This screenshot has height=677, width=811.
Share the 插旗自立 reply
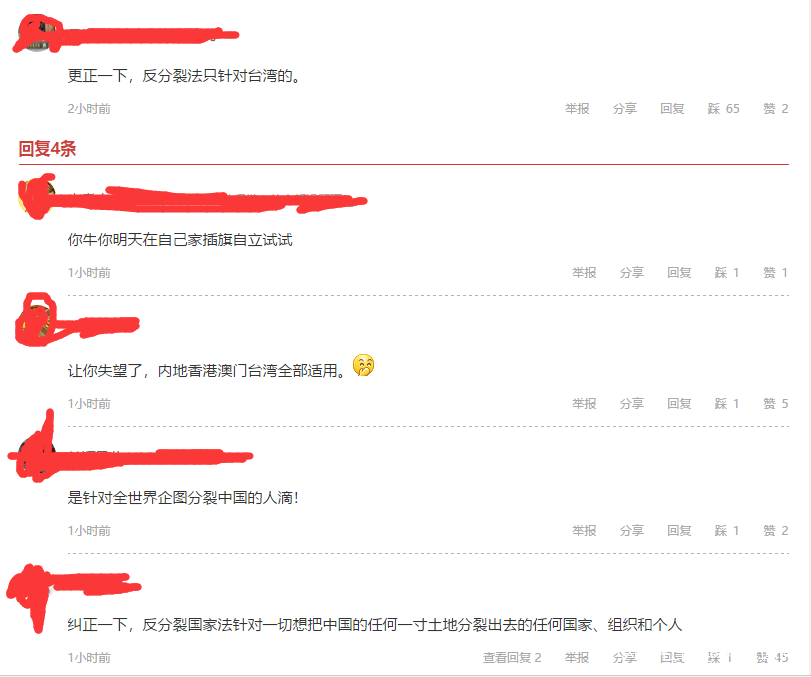(x=632, y=273)
